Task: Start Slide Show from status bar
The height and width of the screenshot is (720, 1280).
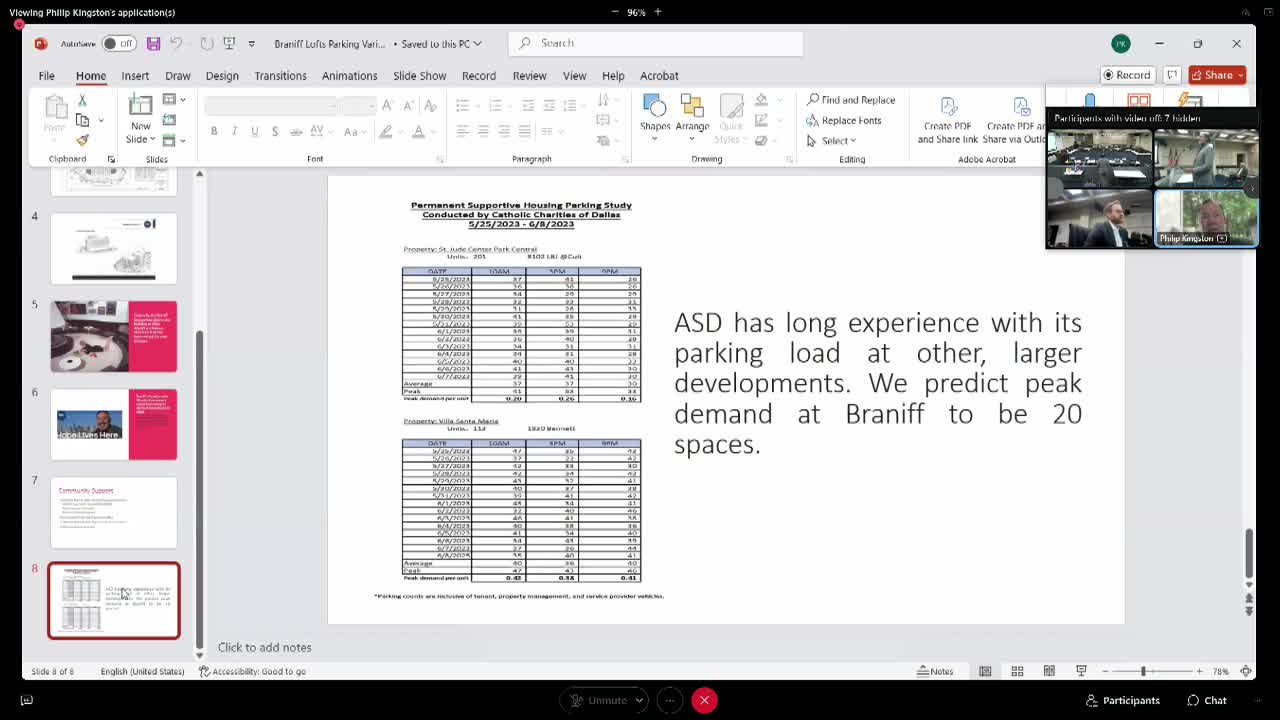Action: 1081,671
